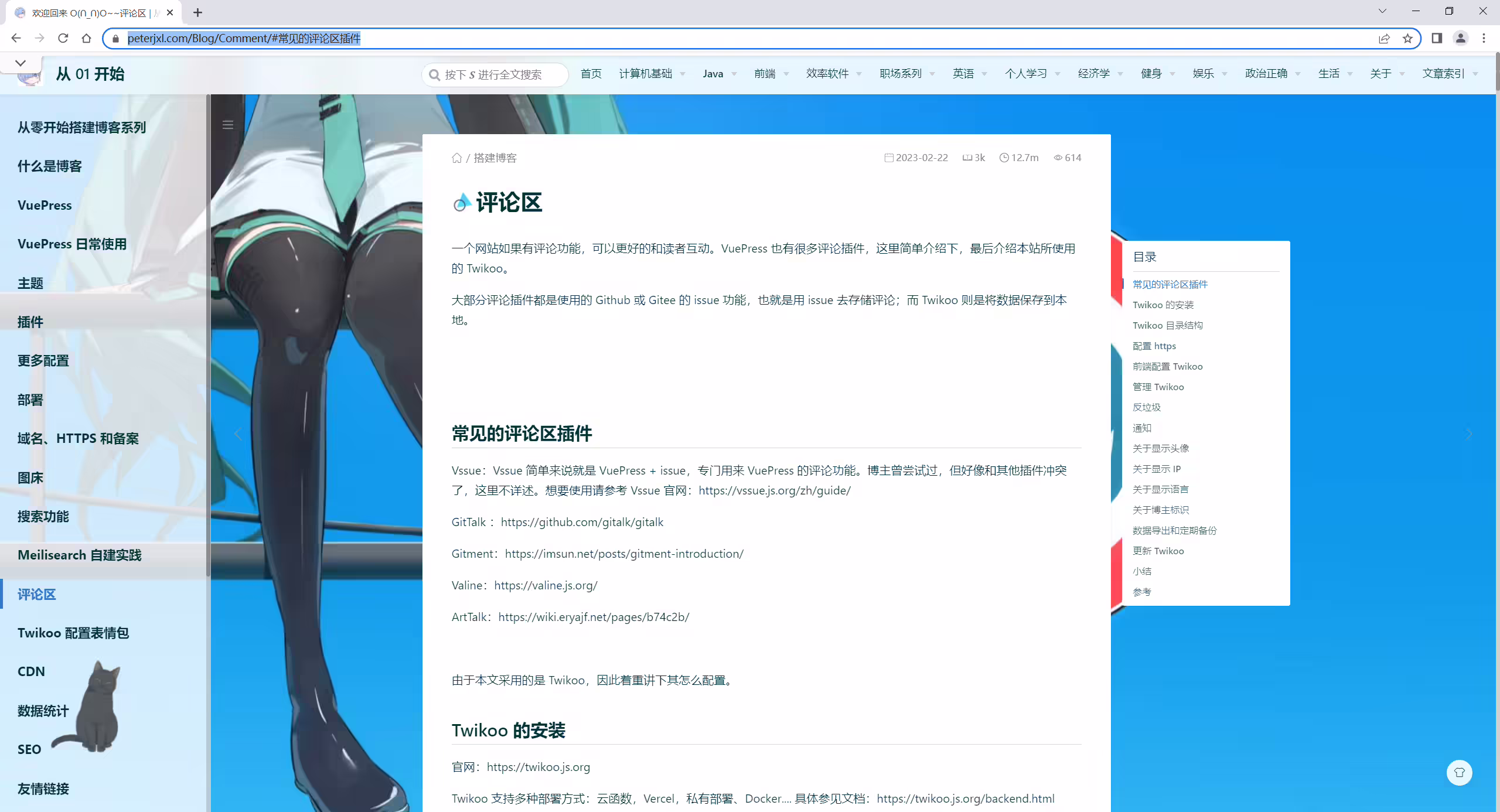Expand the 效率软件 nav dropdown
Viewport: 1500px width, 812px height.
pos(833,74)
